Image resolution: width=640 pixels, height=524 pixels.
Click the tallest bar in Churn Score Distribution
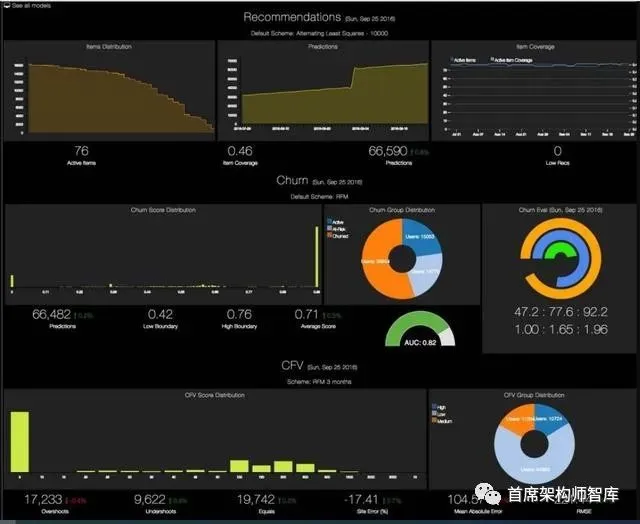(x=317, y=257)
